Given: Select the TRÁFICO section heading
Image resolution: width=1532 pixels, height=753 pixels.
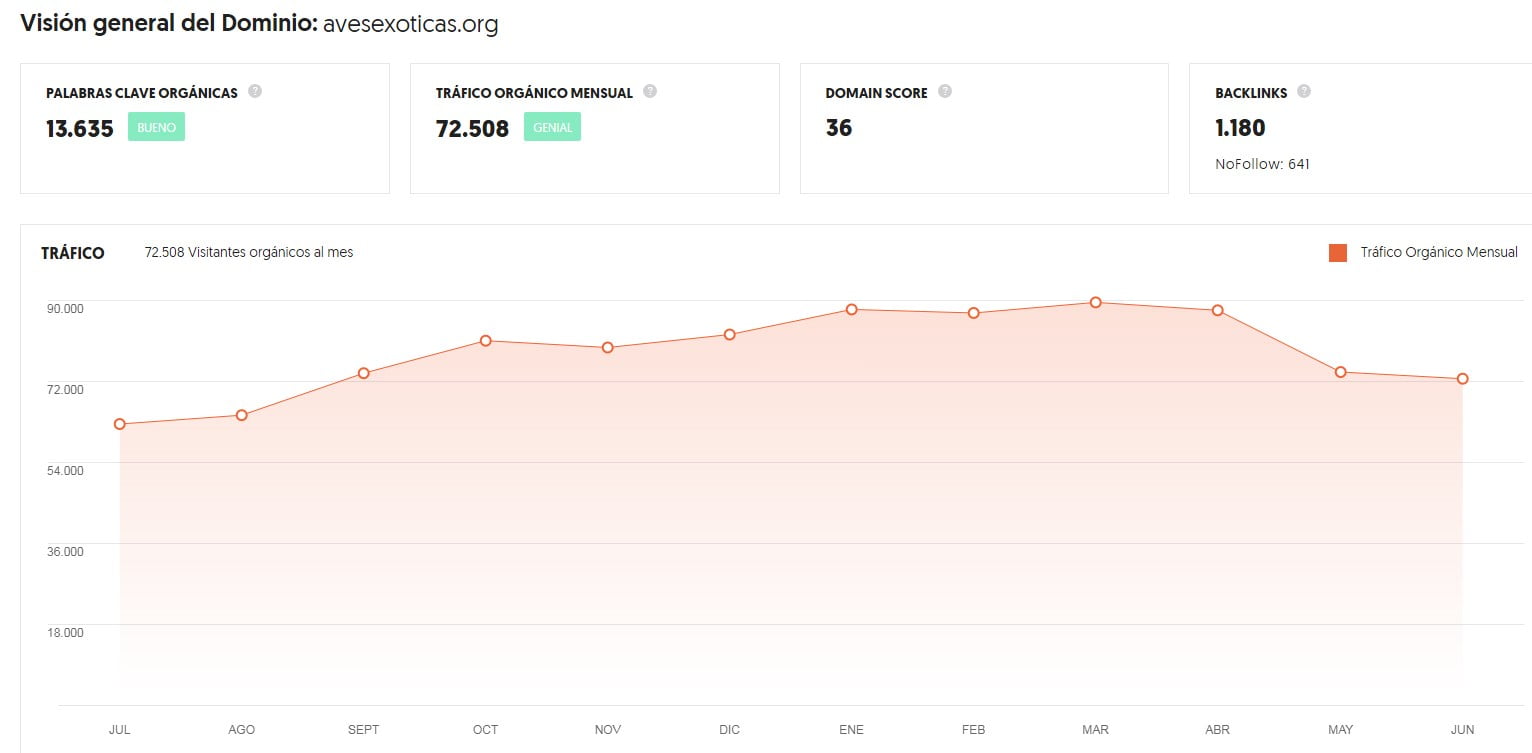Looking at the screenshot, I should 73,253.
